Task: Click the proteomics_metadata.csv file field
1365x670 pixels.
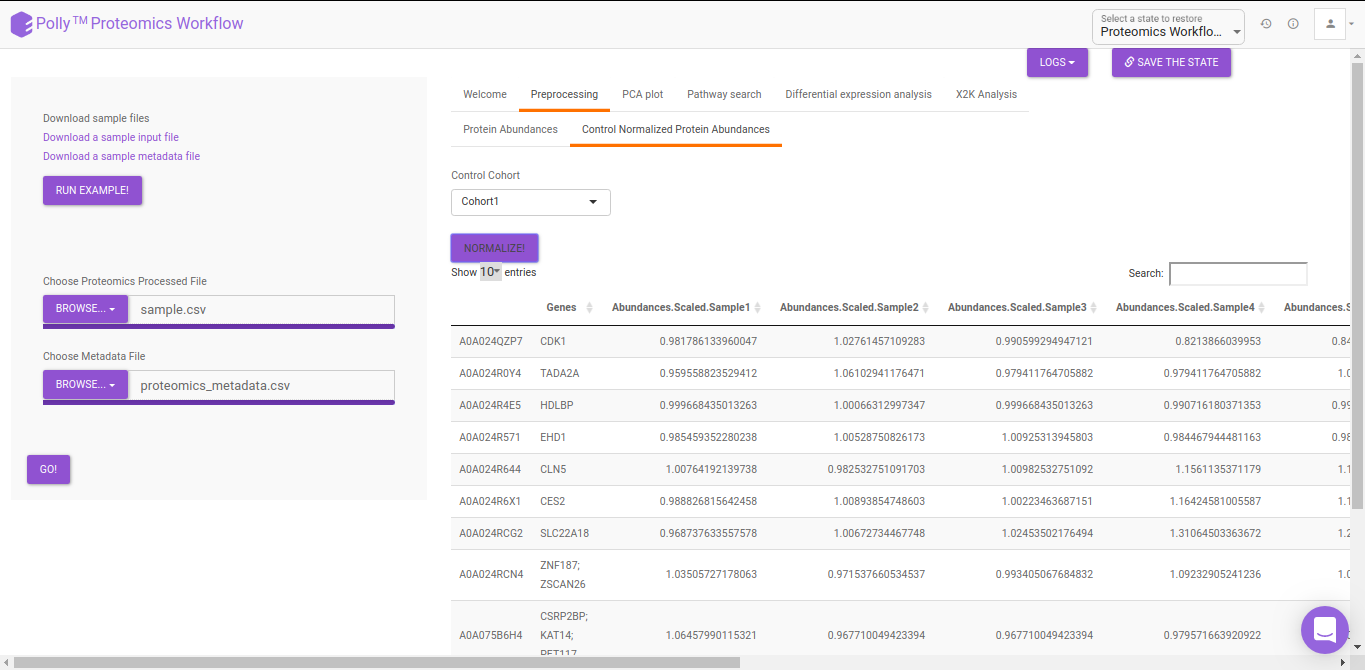Action: (261, 385)
